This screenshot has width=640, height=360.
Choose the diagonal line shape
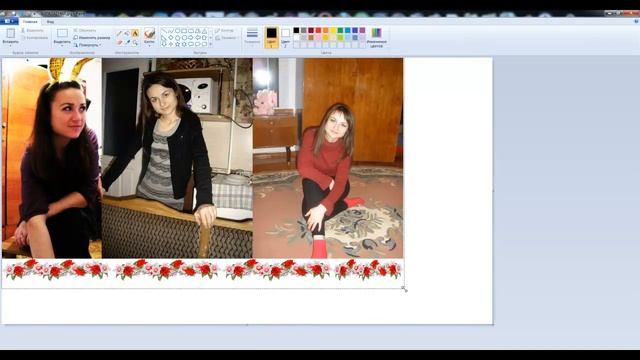(x=164, y=31)
